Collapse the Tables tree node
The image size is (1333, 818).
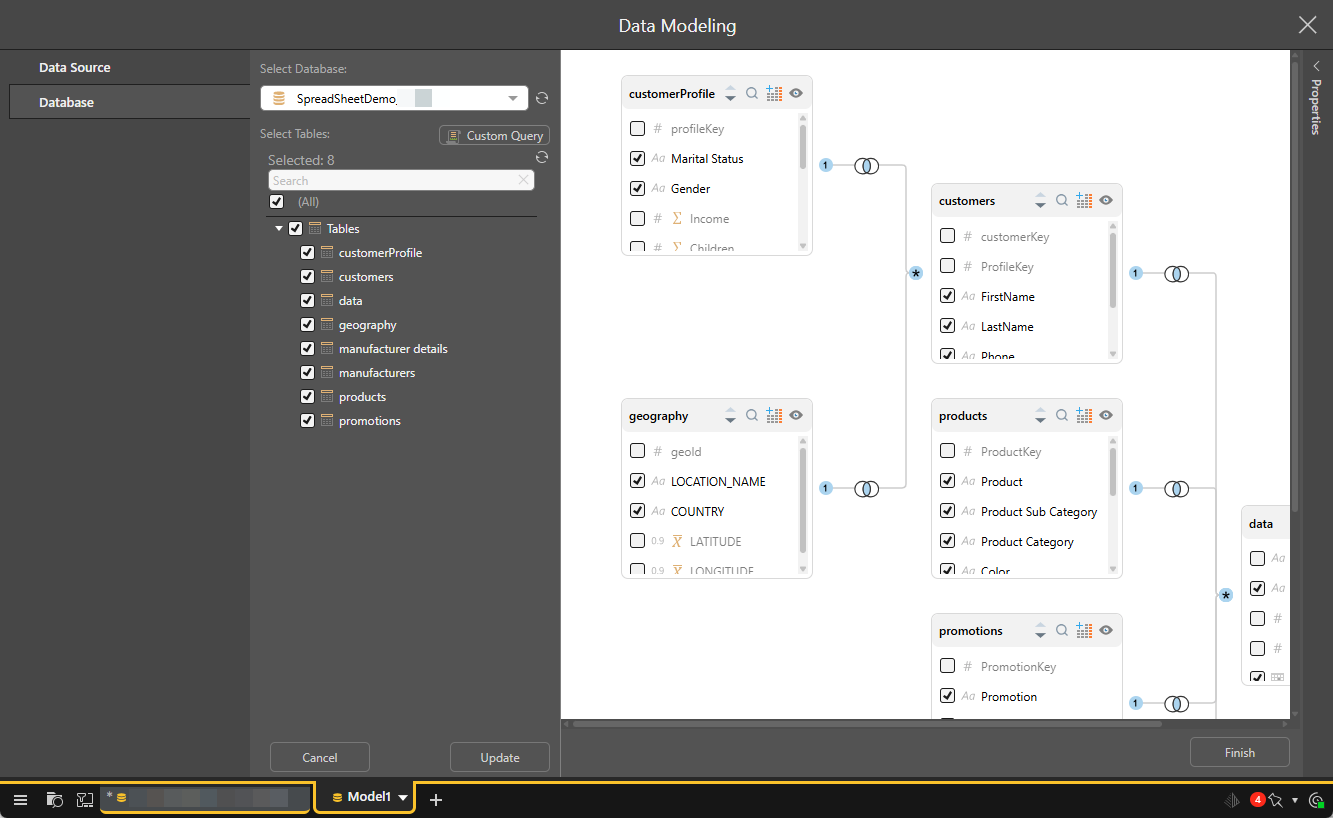coord(279,229)
